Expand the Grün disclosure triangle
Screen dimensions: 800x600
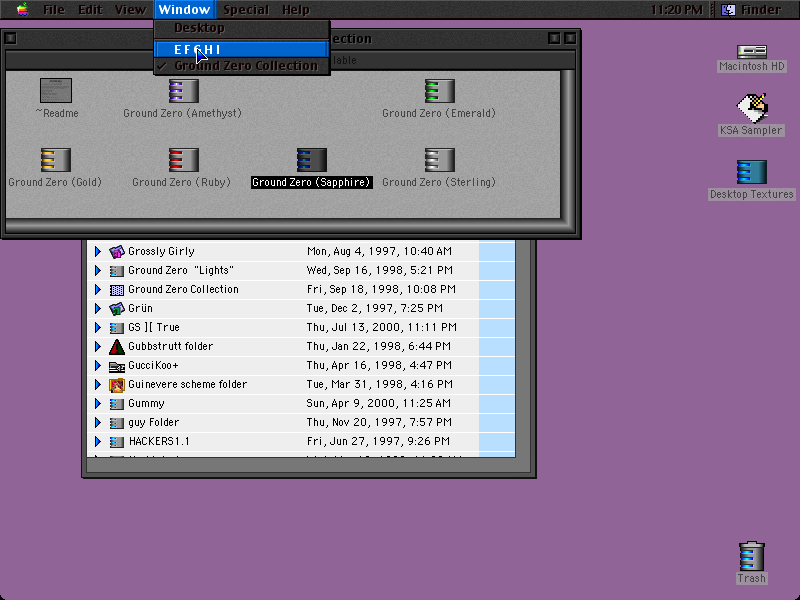tap(97, 308)
